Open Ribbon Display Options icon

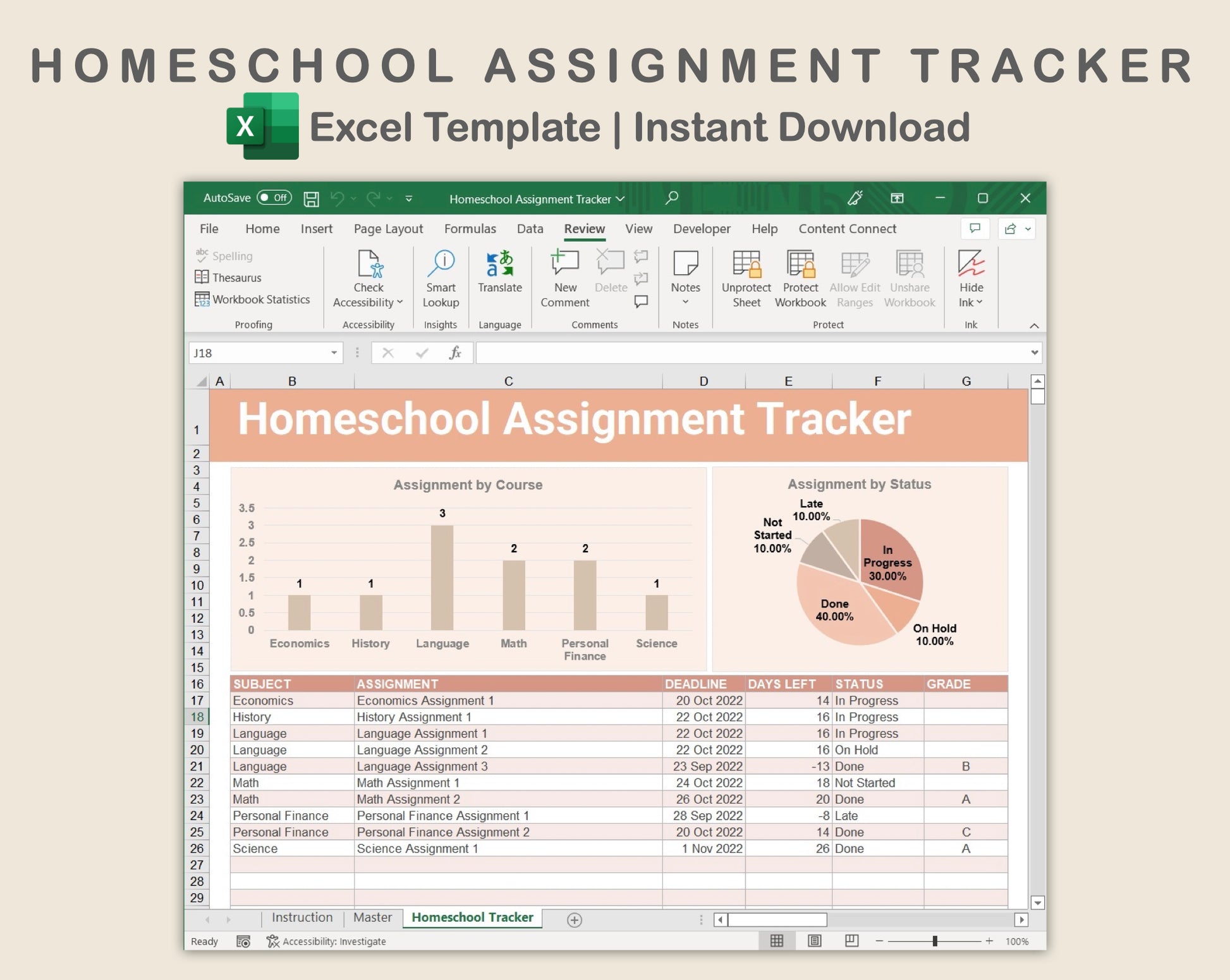(897, 198)
